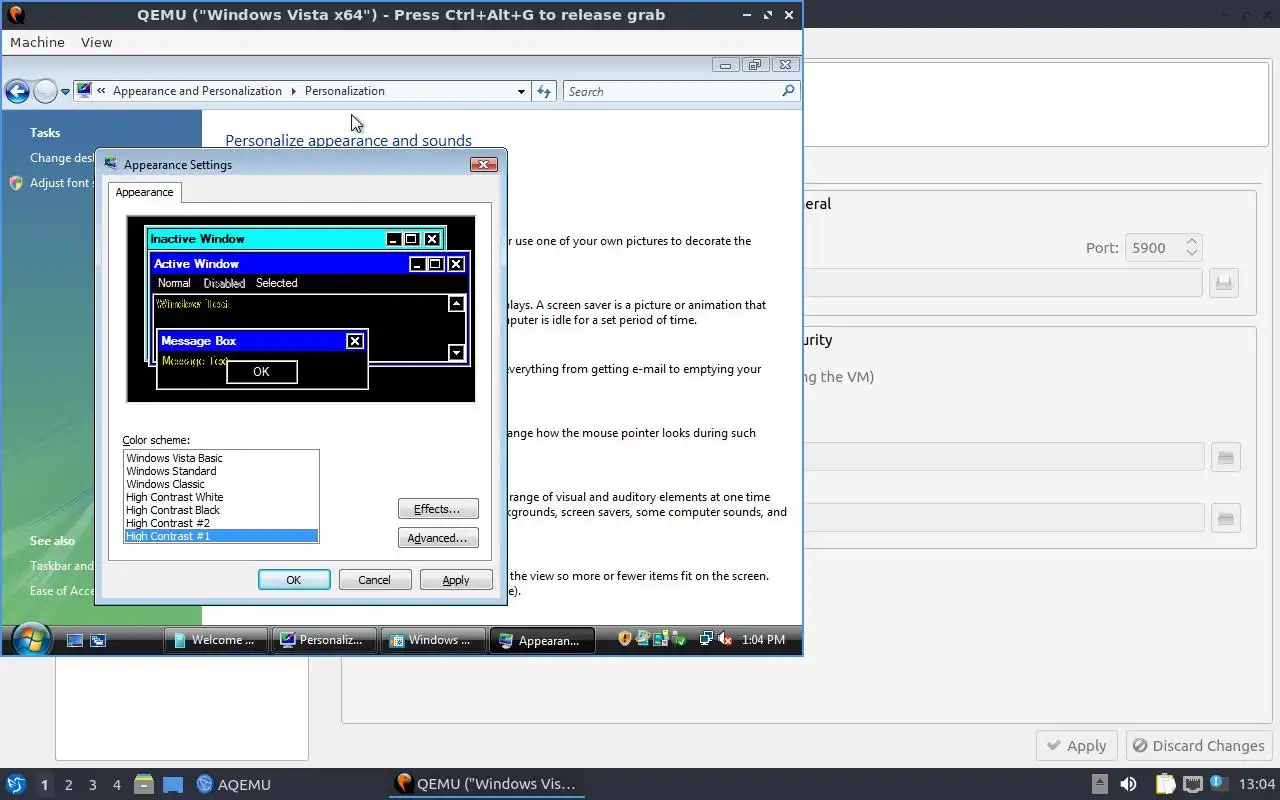Open the Machine menu in QEMU
This screenshot has height=800, width=1280.
tap(37, 42)
